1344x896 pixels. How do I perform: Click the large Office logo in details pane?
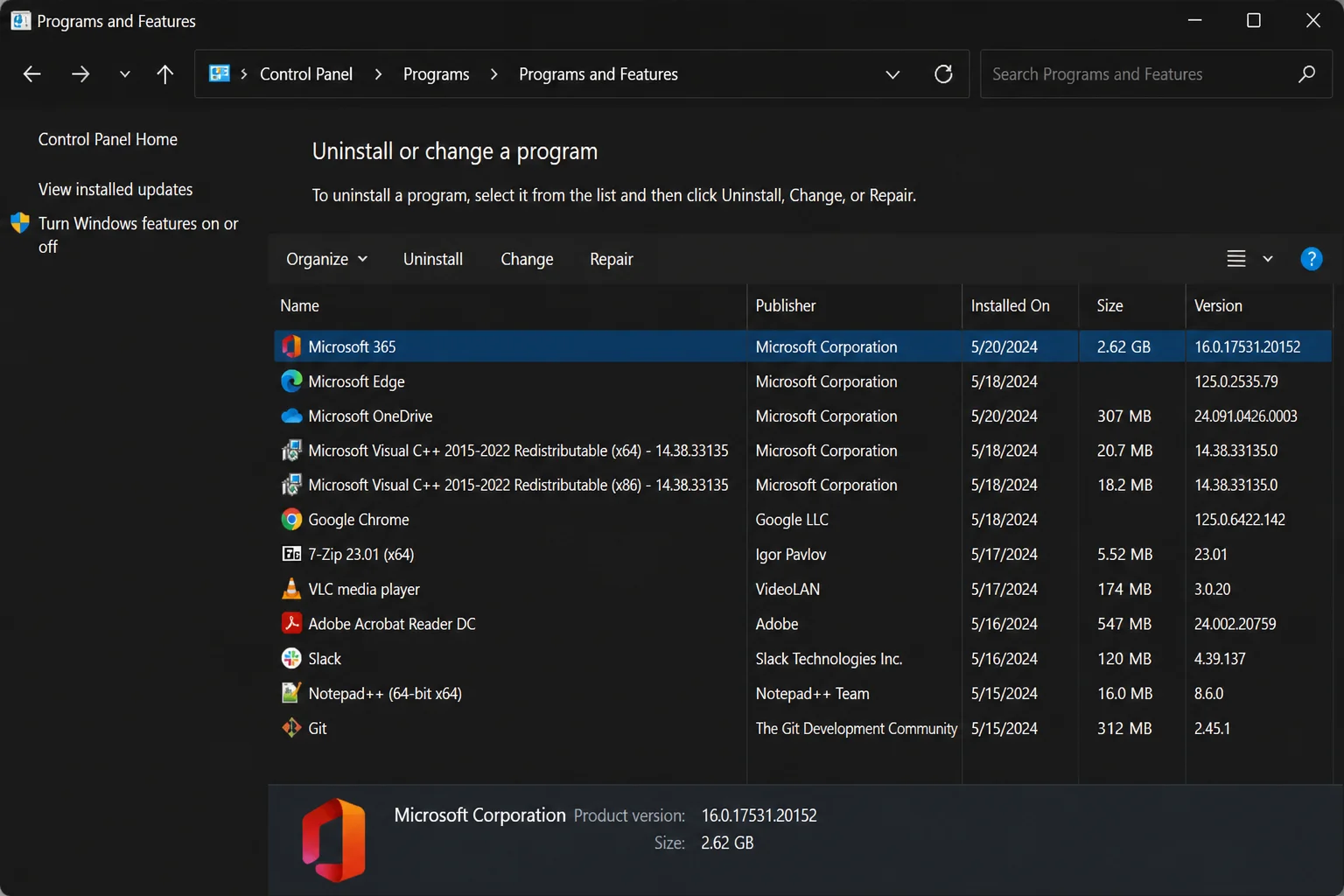(x=333, y=840)
